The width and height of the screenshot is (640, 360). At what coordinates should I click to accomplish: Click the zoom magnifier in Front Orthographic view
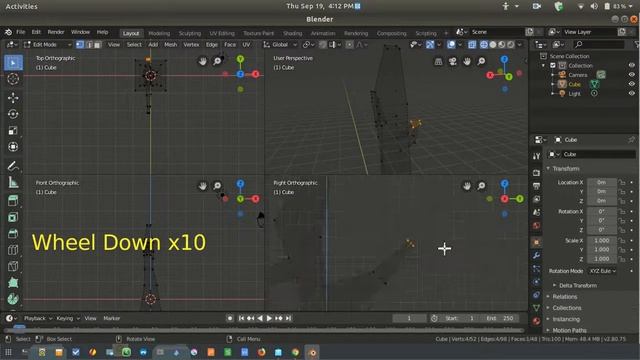(218, 186)
